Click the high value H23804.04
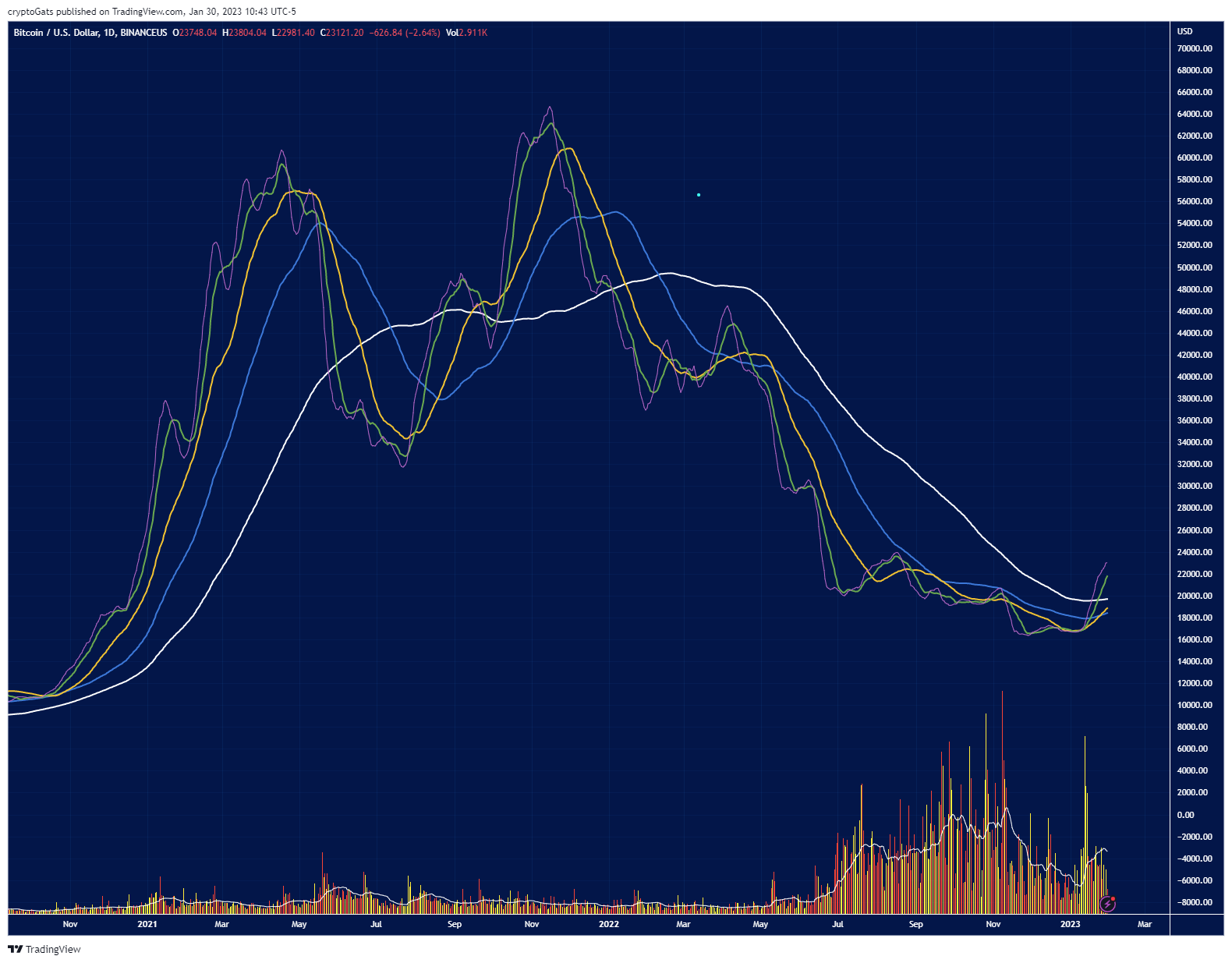The height and width of the screenshot is (963, 1232). [244, 33]
